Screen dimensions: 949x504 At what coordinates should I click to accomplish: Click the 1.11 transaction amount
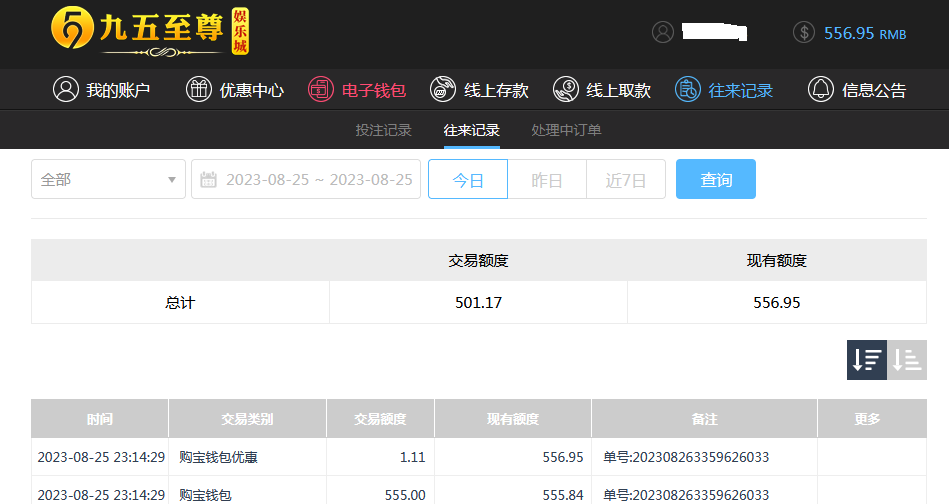[413, 457]
